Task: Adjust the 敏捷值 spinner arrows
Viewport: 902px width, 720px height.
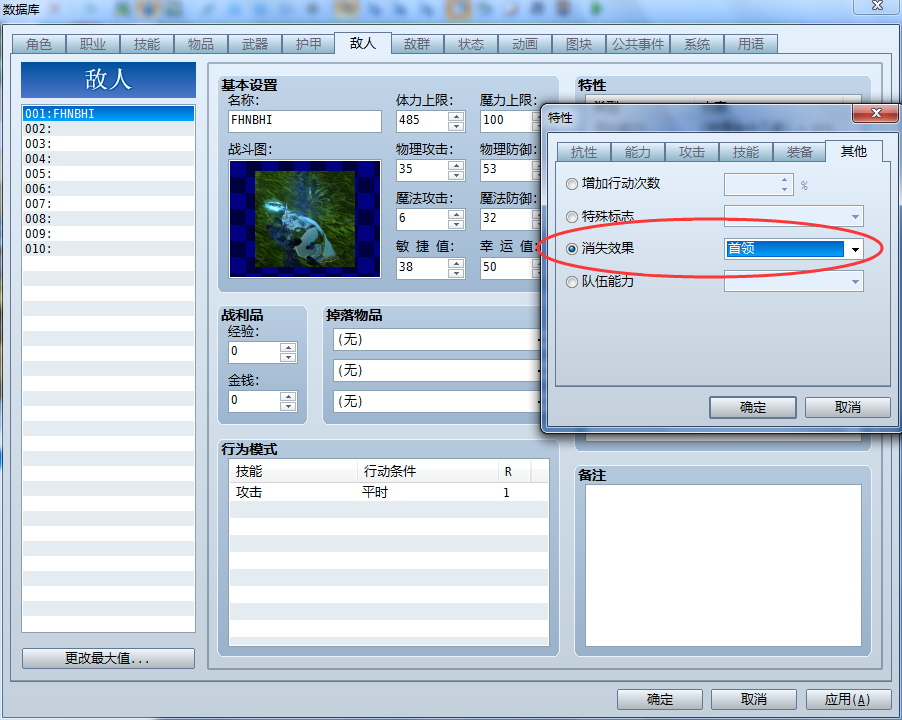Action: coord(456,267)
